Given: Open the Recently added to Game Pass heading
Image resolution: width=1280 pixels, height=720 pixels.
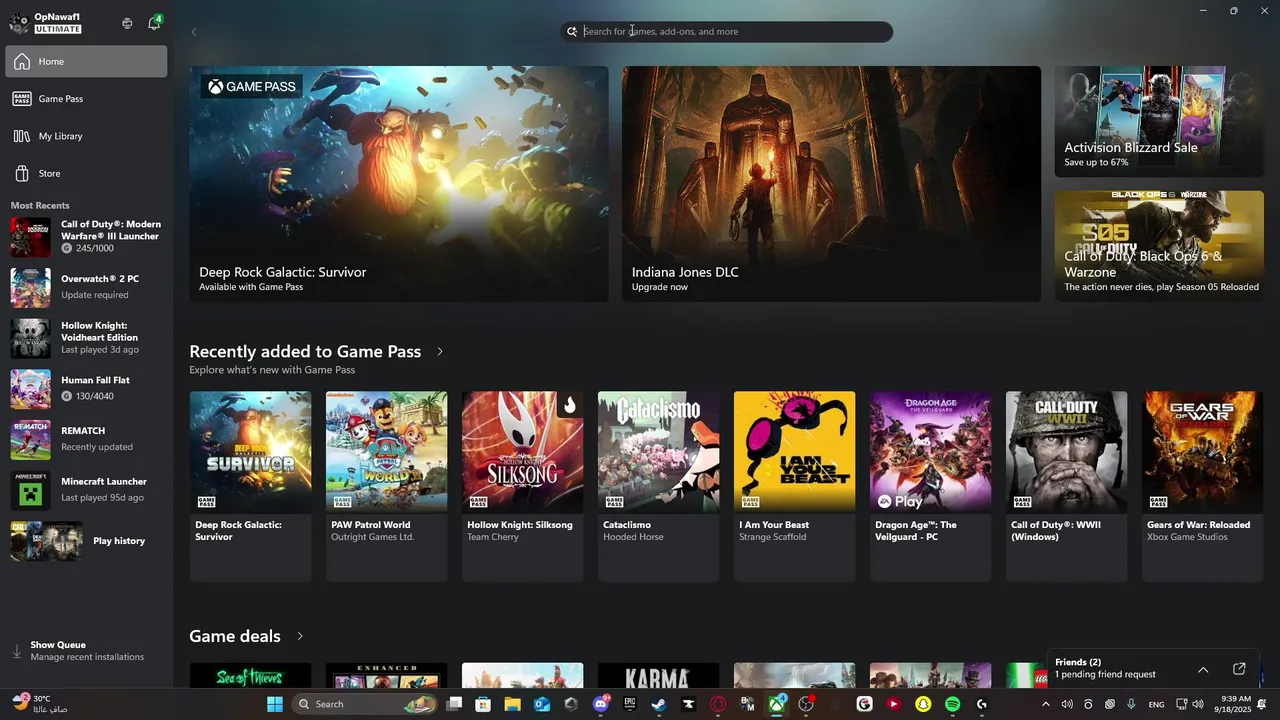Looking at the screenshot, I should point(305,352).
